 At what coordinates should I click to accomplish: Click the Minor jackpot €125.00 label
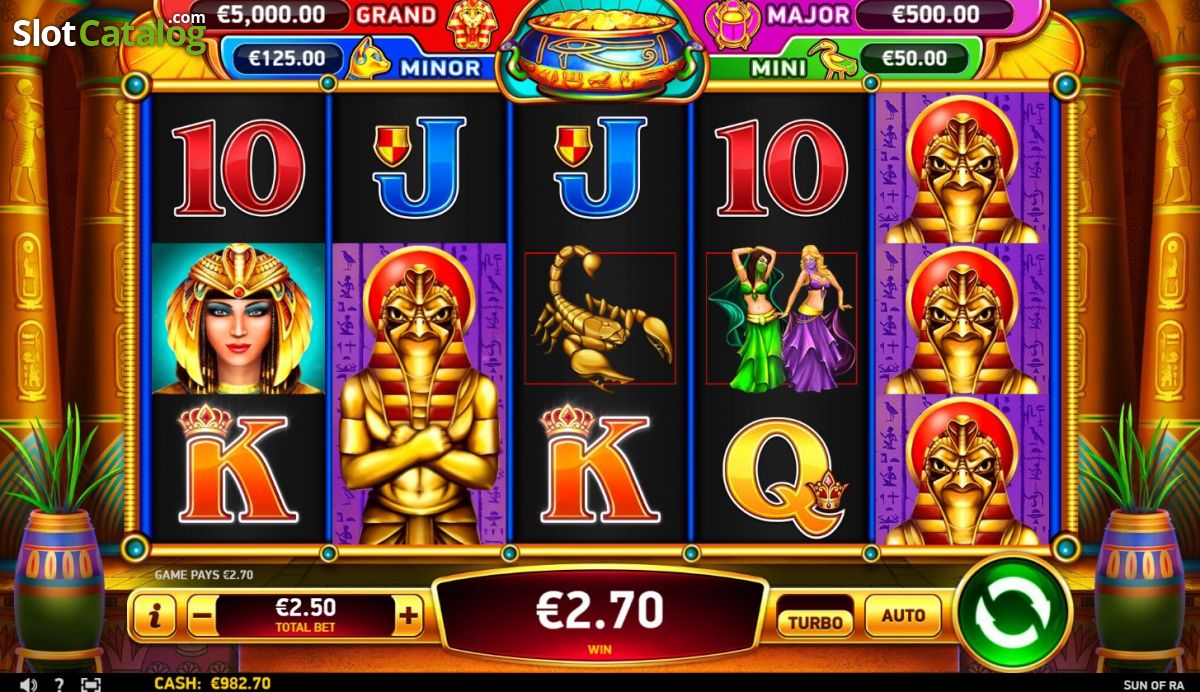(289, 58)
